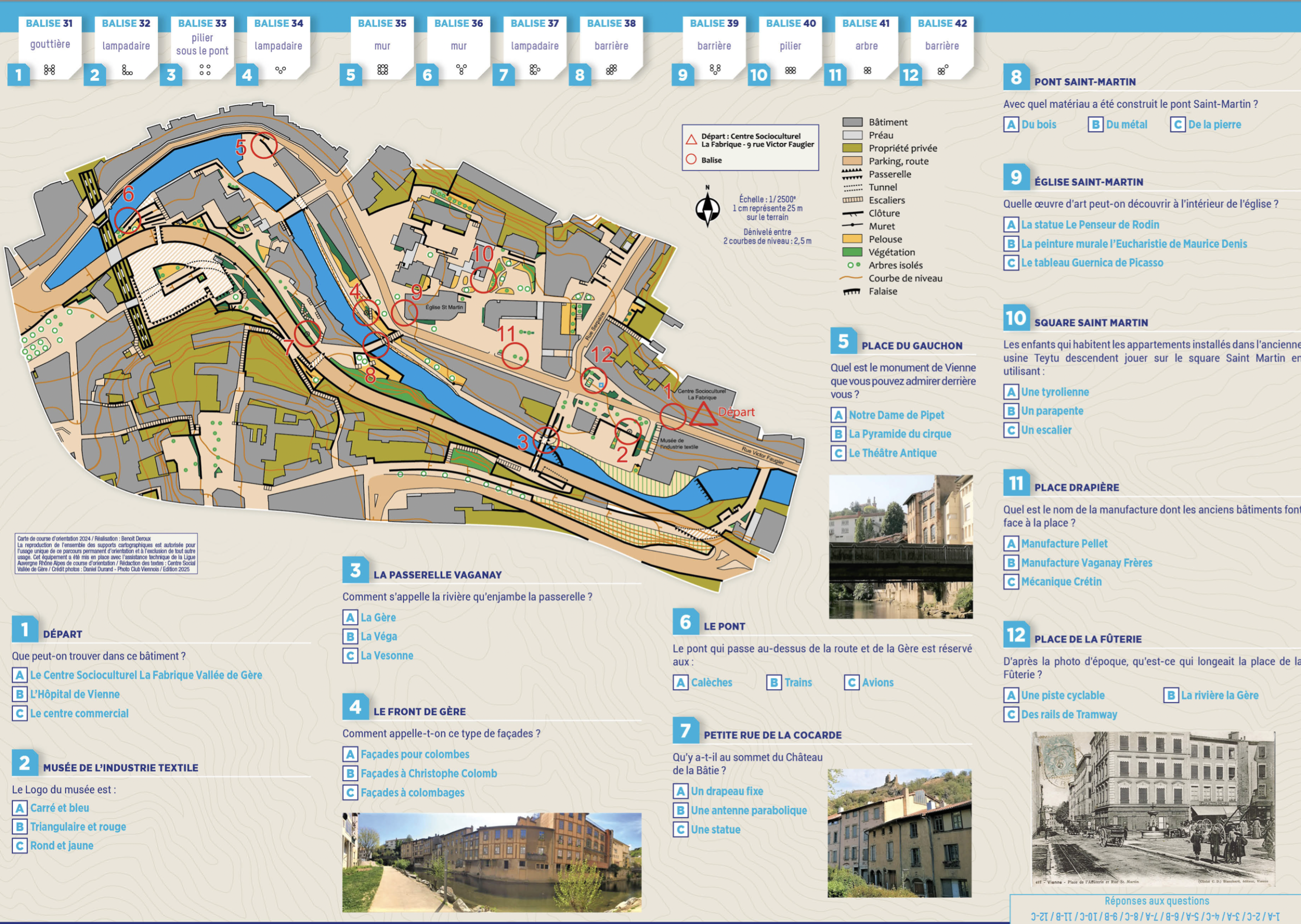Image resolution: width=1301 pixels, height=924 pixels.
Task: Select checkbox C Façades à colombages
Action: point(351,792)
